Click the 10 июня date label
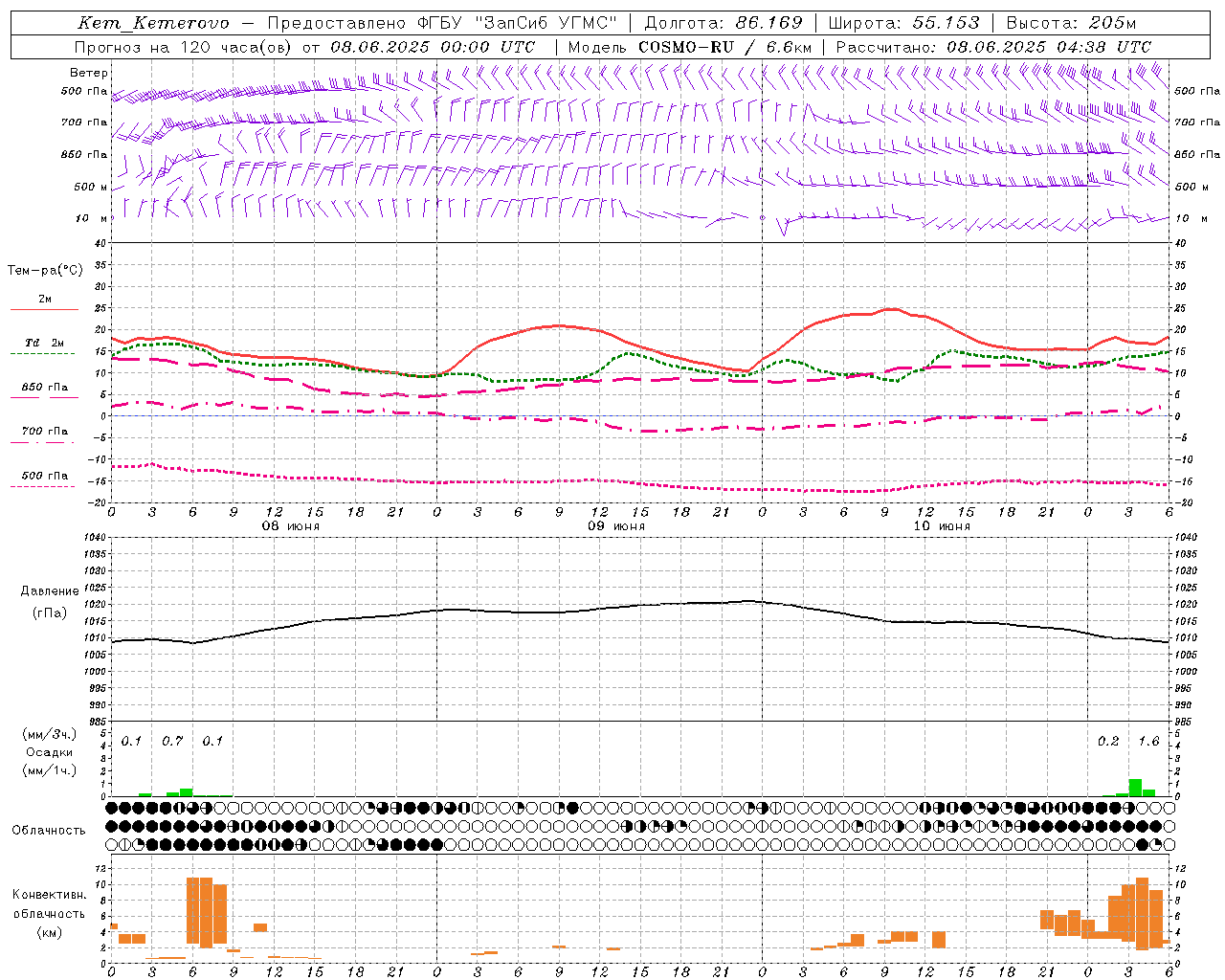The image size is (1225, 980). (942, 526)
